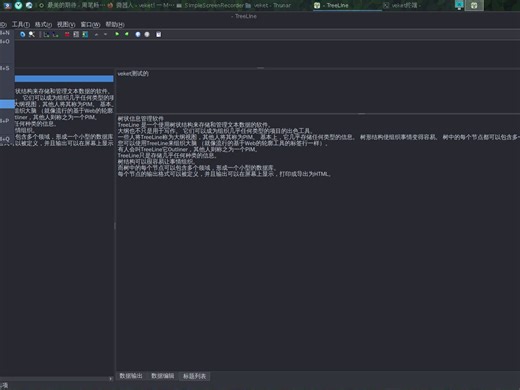Viewport: 520px width, 390px height.
Task: Click the highlighted TreeLine tray icon
Action: (x=474, y=5)
